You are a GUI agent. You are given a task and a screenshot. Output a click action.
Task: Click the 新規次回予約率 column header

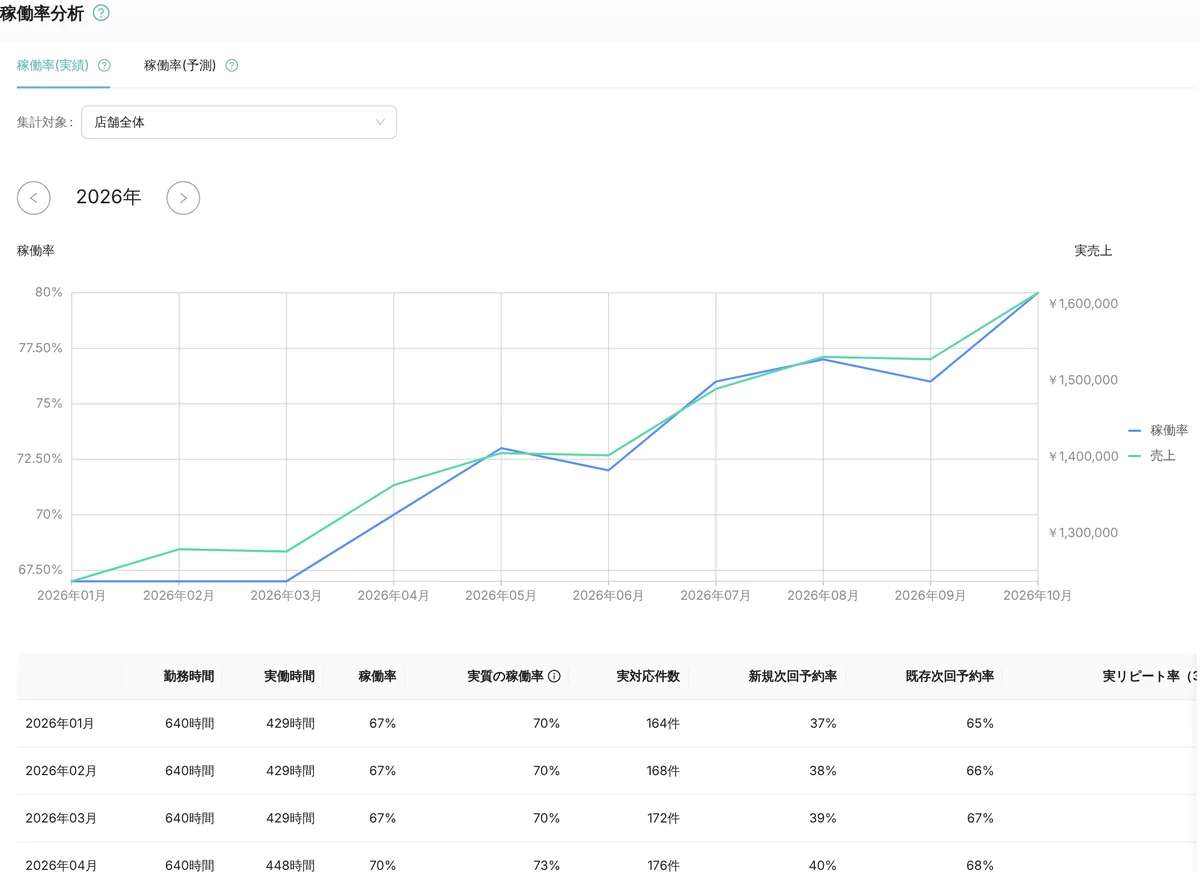792,676
